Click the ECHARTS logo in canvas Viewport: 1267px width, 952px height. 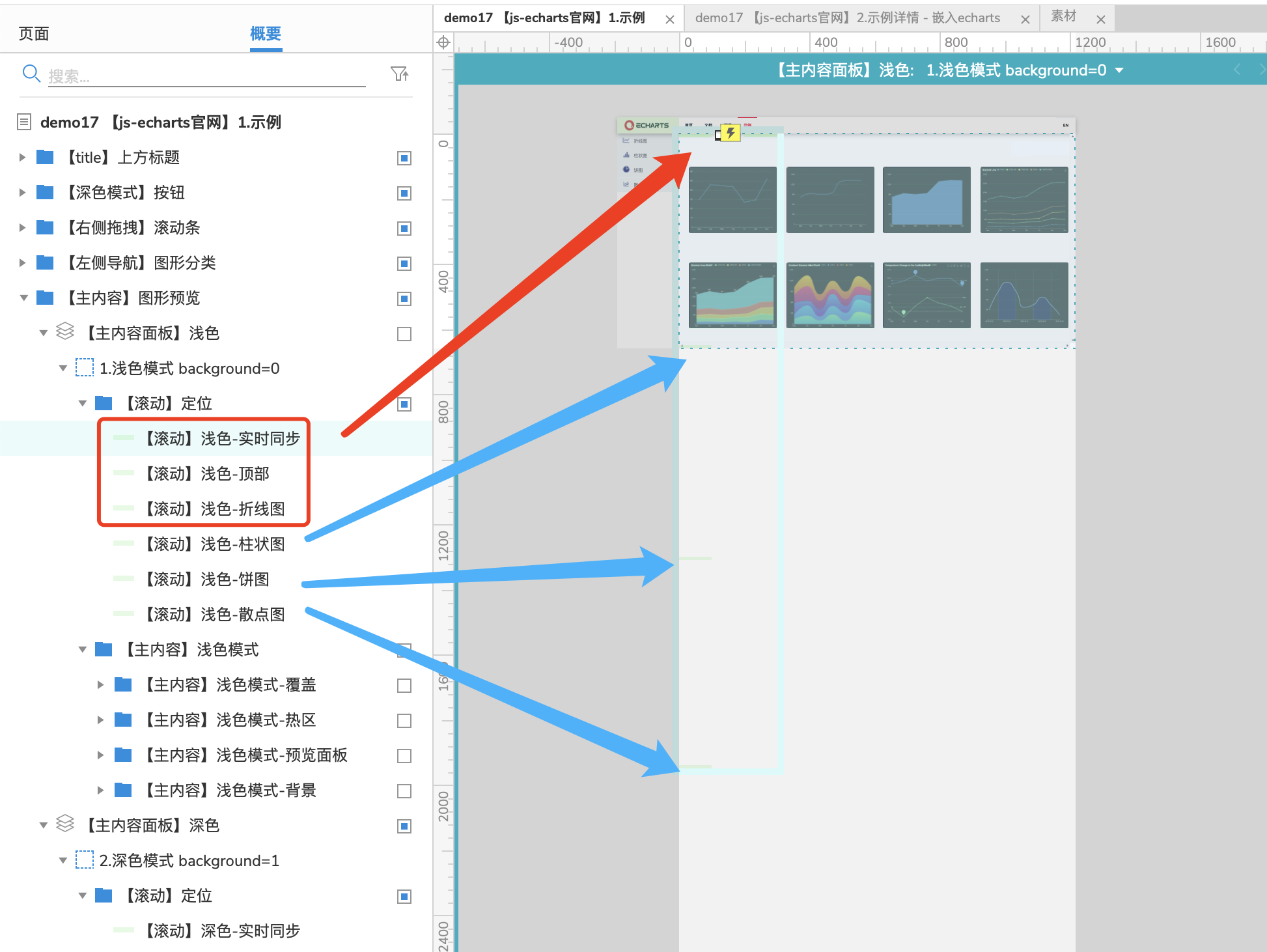pyautogui.click(x=647, y=125)
